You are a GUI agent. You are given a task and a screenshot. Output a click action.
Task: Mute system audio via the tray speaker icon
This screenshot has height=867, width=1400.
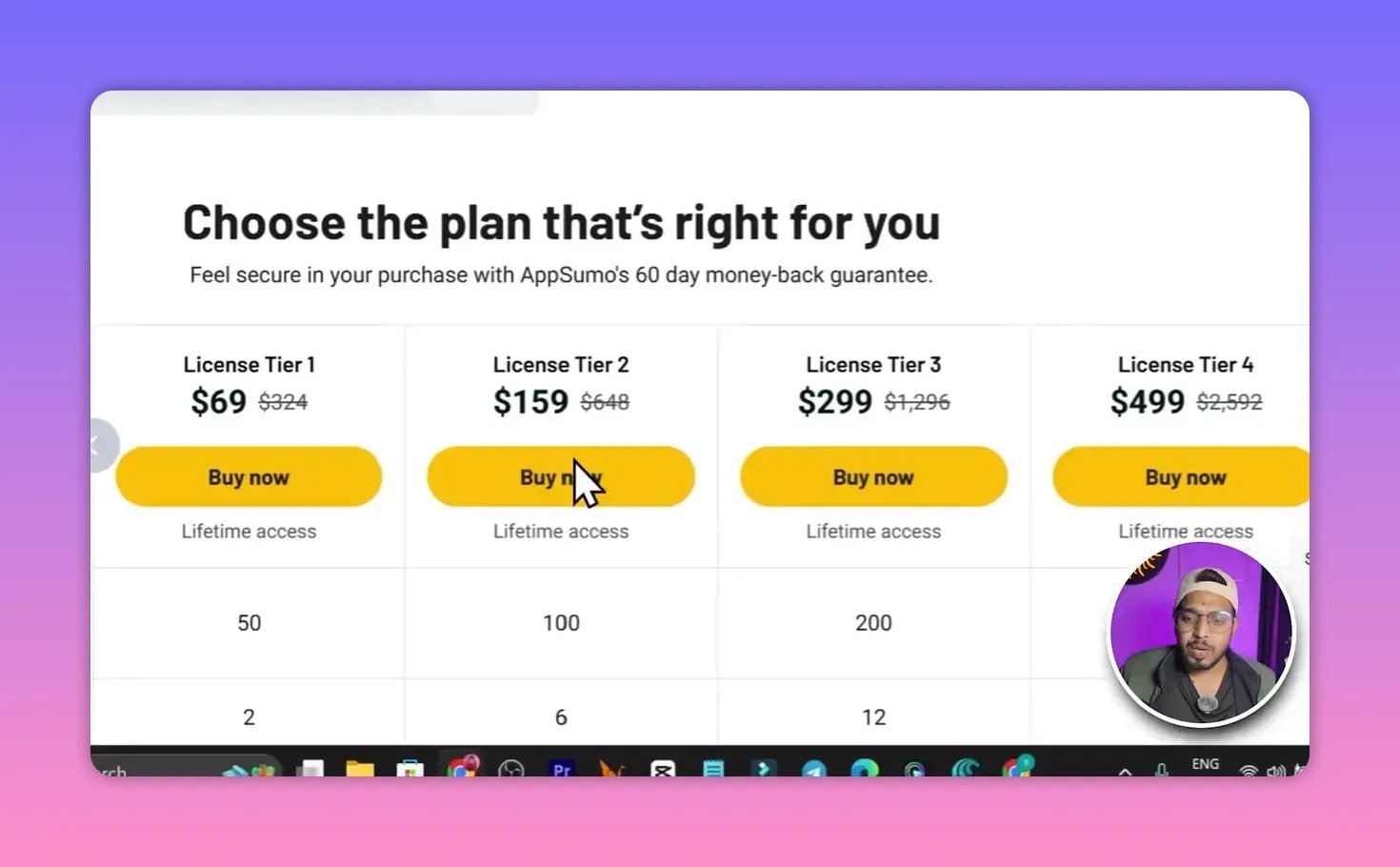pos(1276,770)
